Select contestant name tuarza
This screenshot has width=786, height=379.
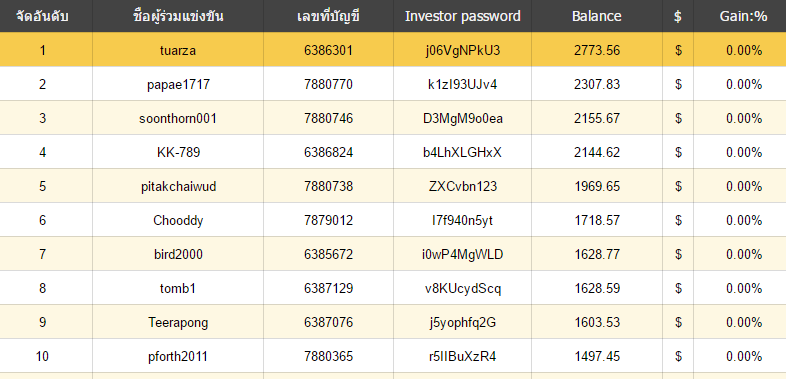(x=178, y=51)
